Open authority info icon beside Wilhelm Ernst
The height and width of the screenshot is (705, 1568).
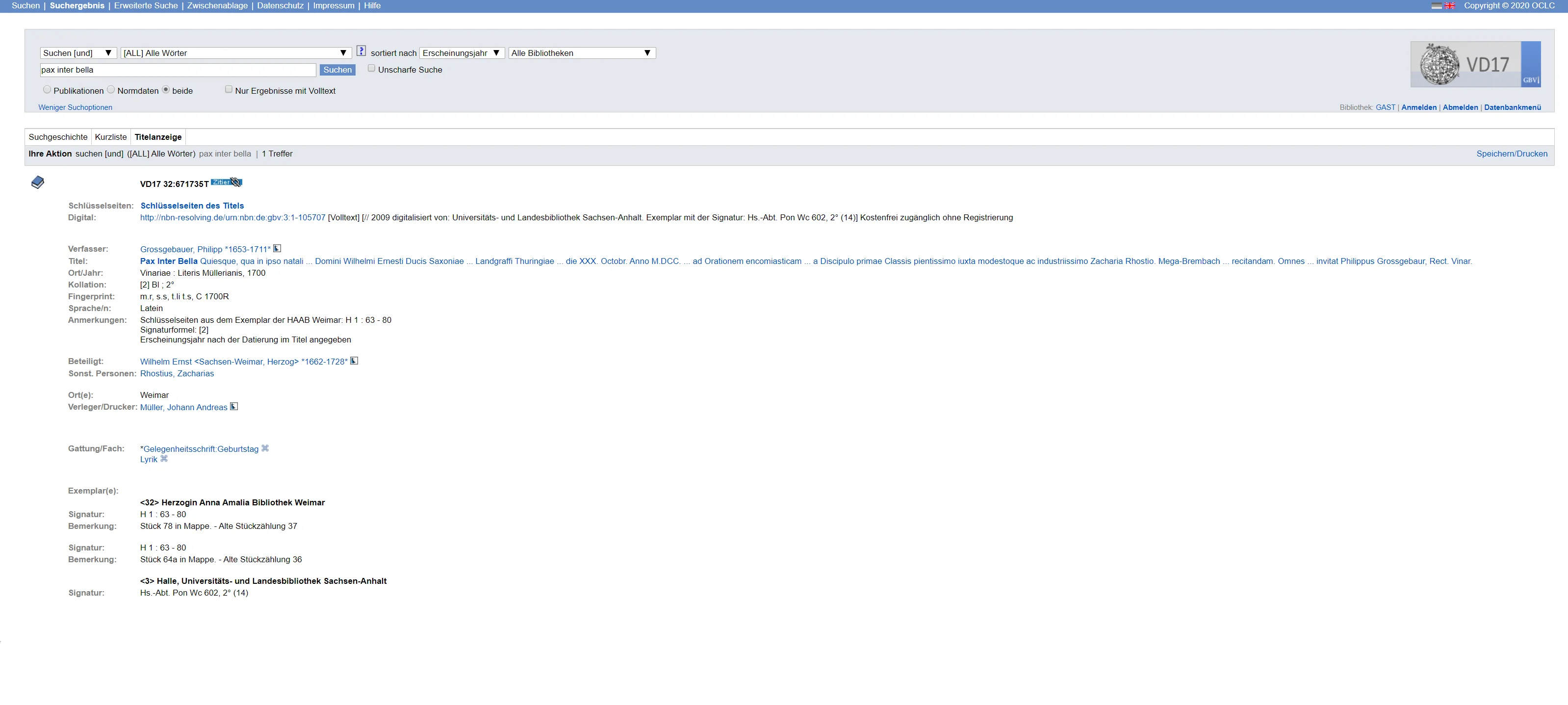click(354, 361)
